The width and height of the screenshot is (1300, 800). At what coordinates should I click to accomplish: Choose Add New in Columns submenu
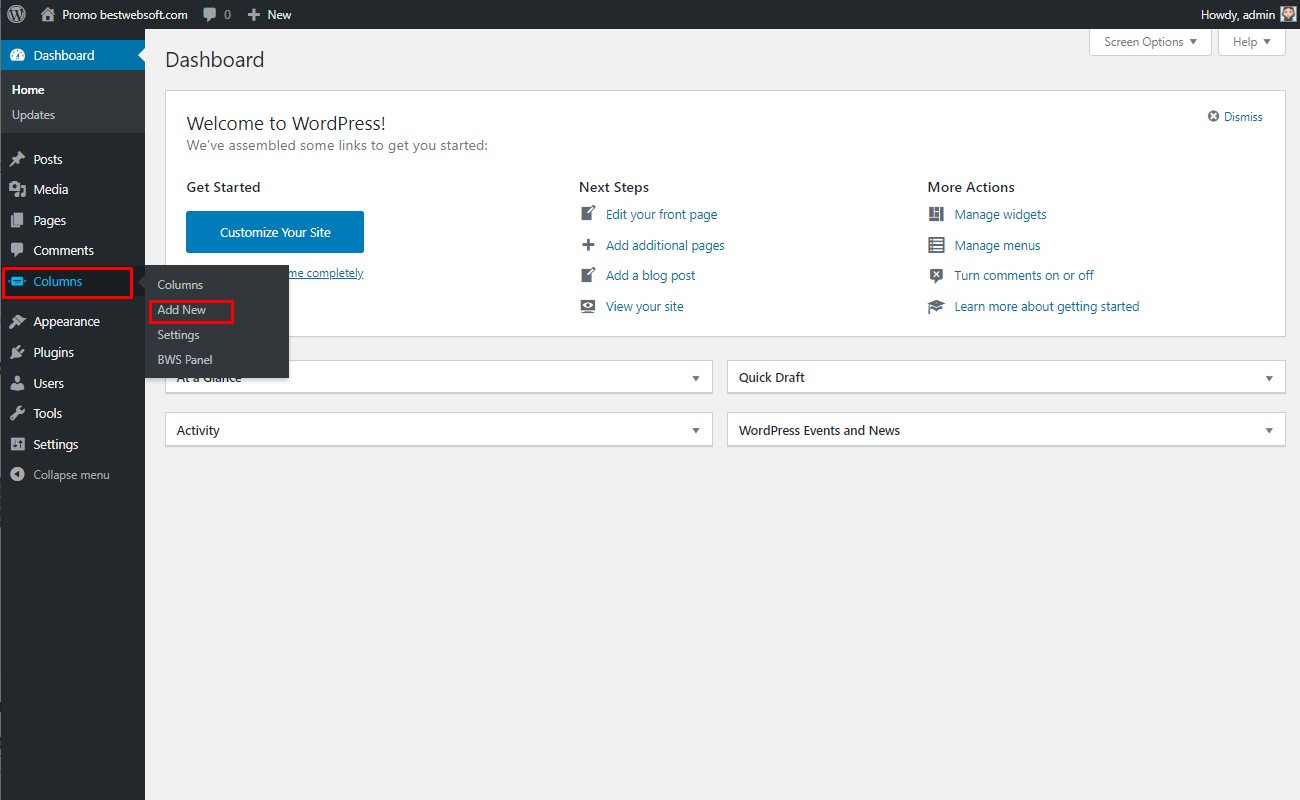pos(182,310)
